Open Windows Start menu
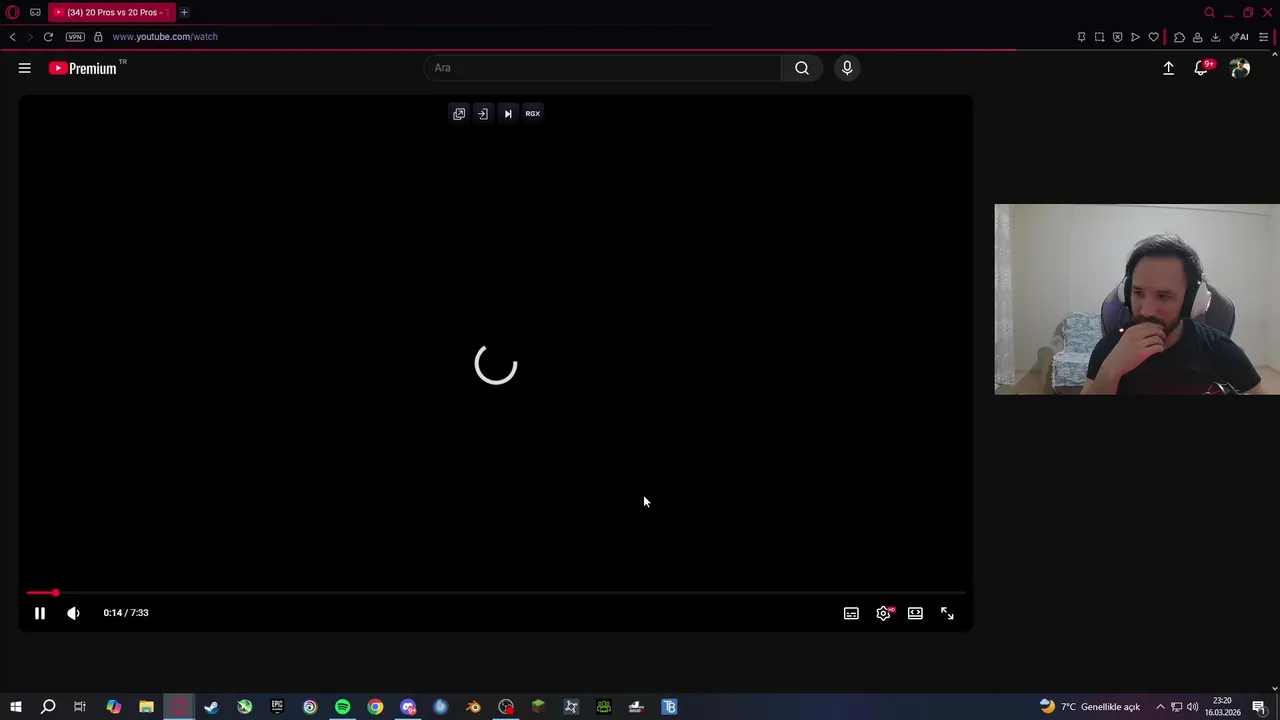The image size is (1280, 720). click(16, 707)
